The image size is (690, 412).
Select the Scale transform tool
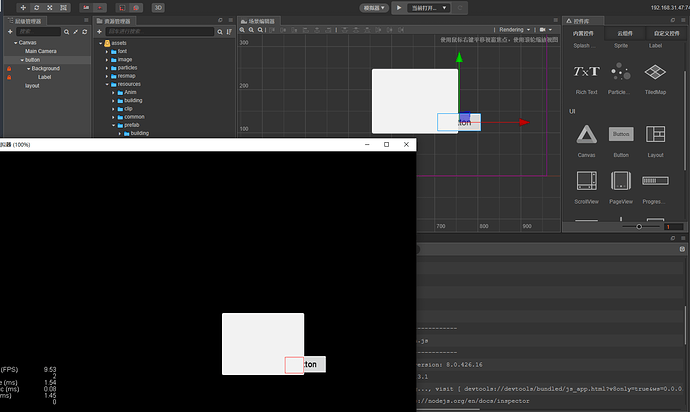coord(50,7)
